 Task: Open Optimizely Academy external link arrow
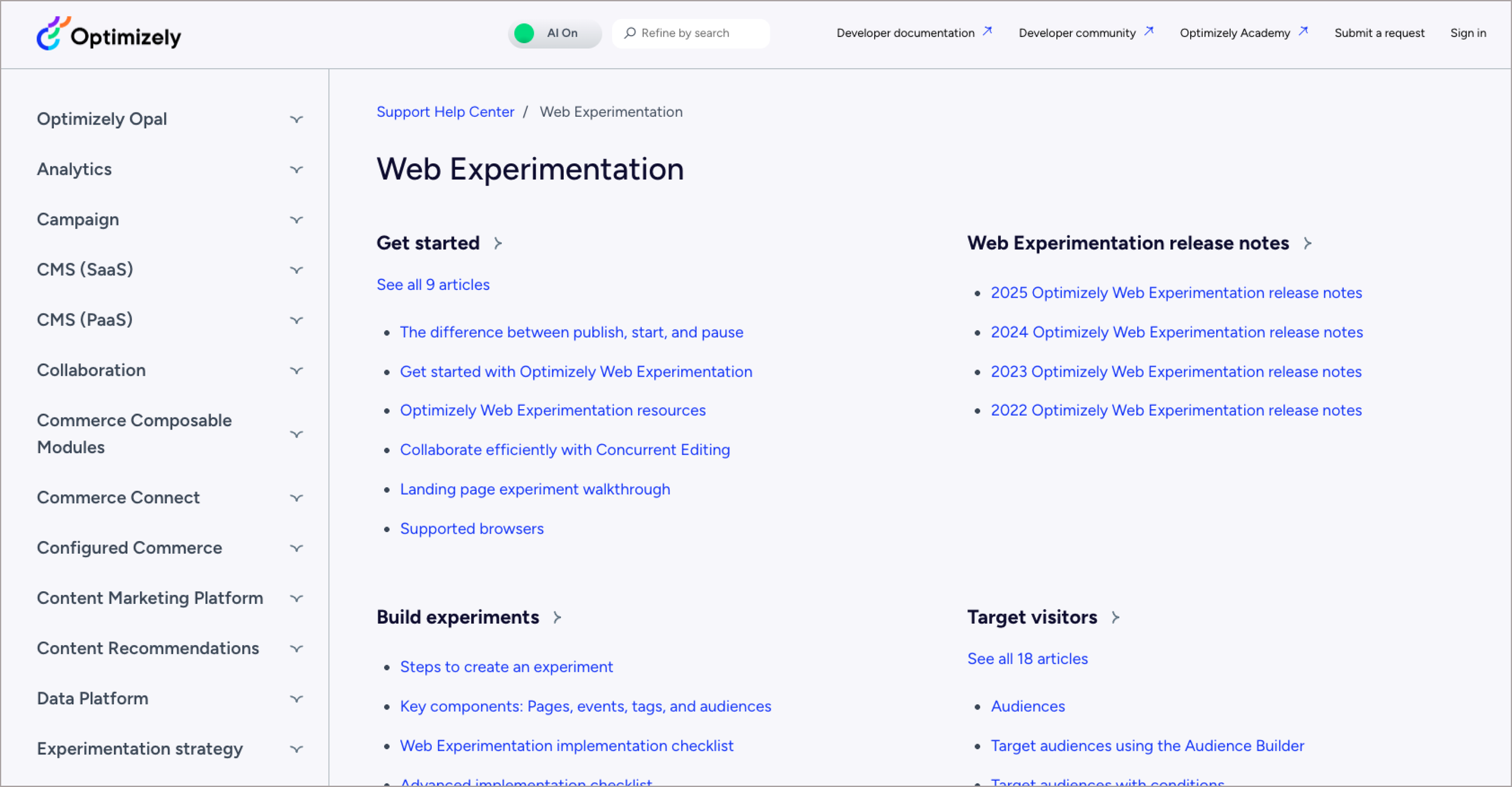[1303, 31]
